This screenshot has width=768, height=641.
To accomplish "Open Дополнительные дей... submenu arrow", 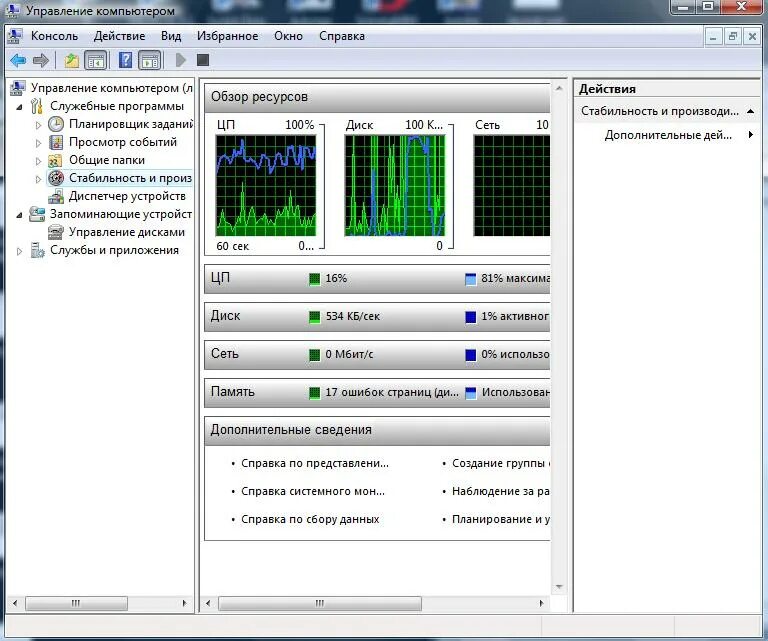I will click(750, 134).
